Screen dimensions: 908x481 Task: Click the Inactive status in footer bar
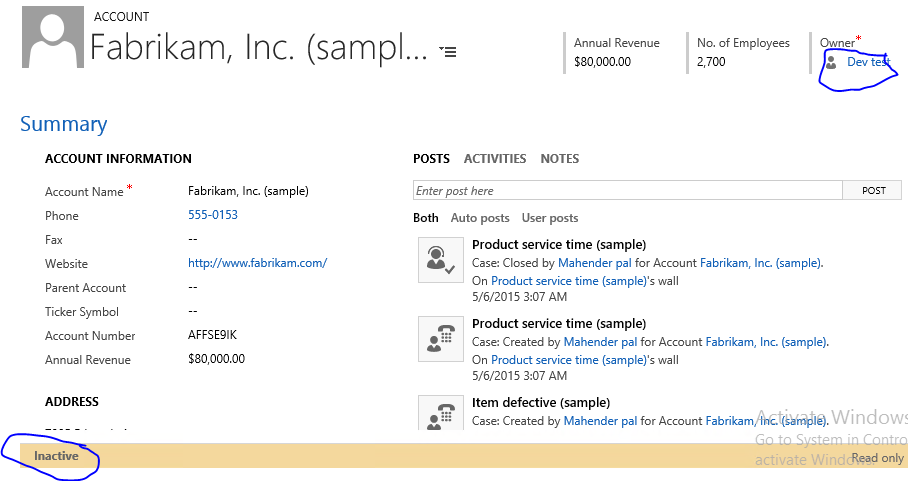coord(56,457)
